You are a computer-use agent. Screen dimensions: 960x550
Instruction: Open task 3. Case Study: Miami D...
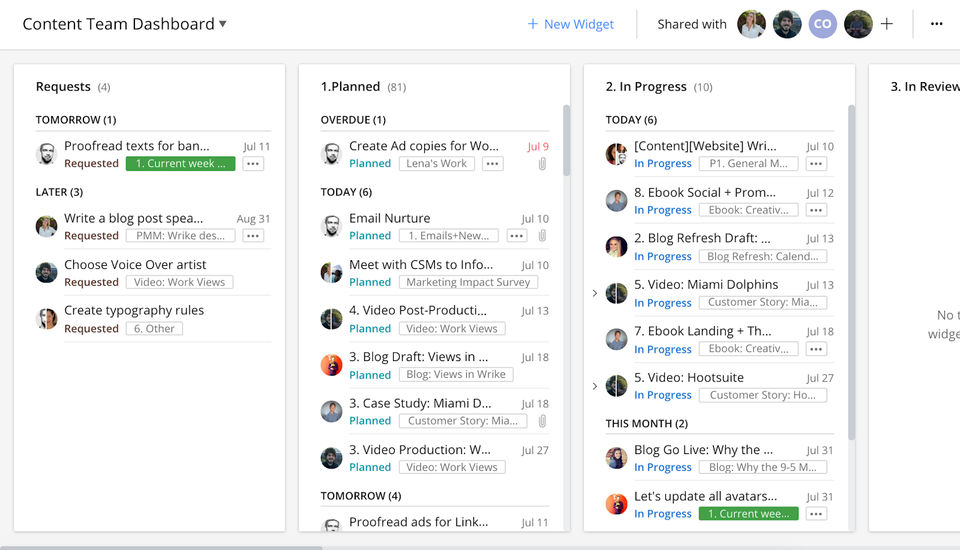420,404
